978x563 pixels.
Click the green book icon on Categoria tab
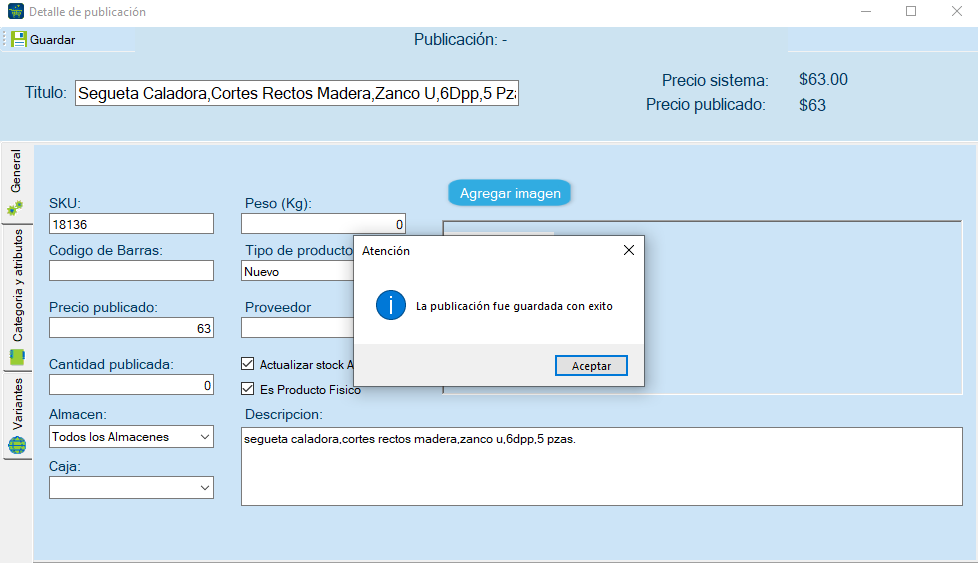click(x=17, y=357)
